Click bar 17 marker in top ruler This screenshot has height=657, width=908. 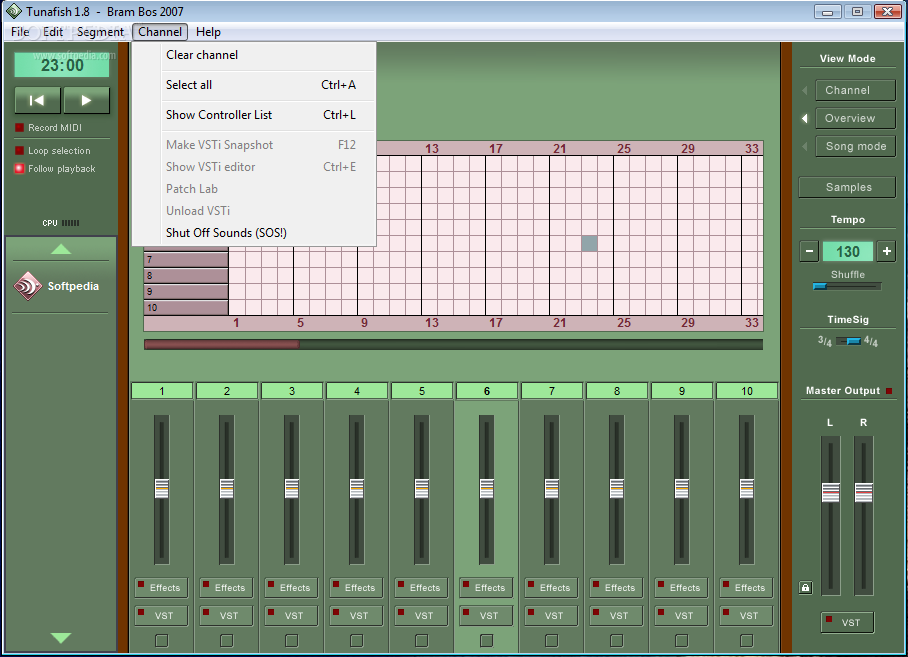point(496,149)
